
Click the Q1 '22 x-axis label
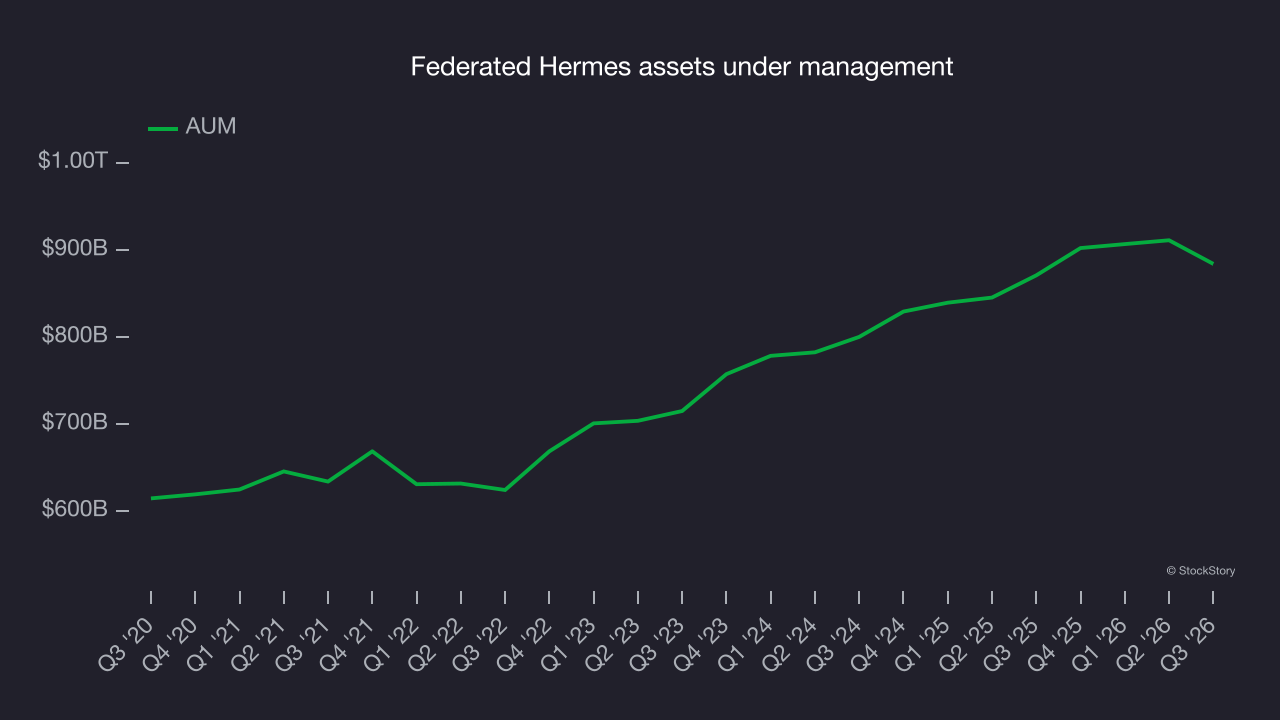[x=391, y=643]
